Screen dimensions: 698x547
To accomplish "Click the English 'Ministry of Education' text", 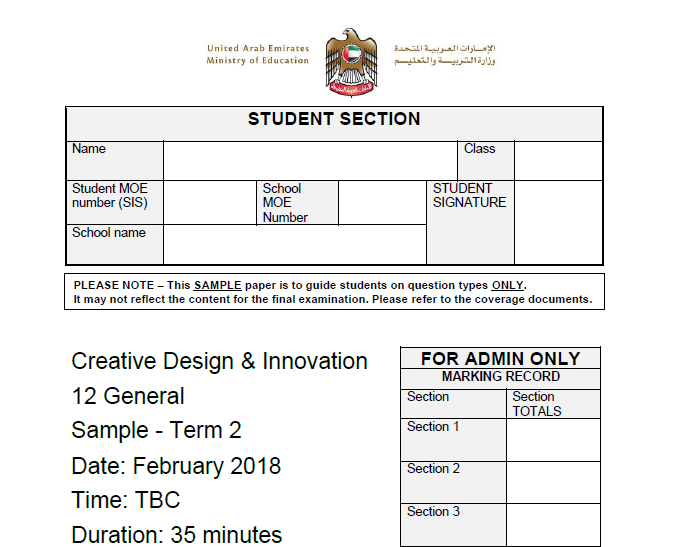I will coord(258,61).
